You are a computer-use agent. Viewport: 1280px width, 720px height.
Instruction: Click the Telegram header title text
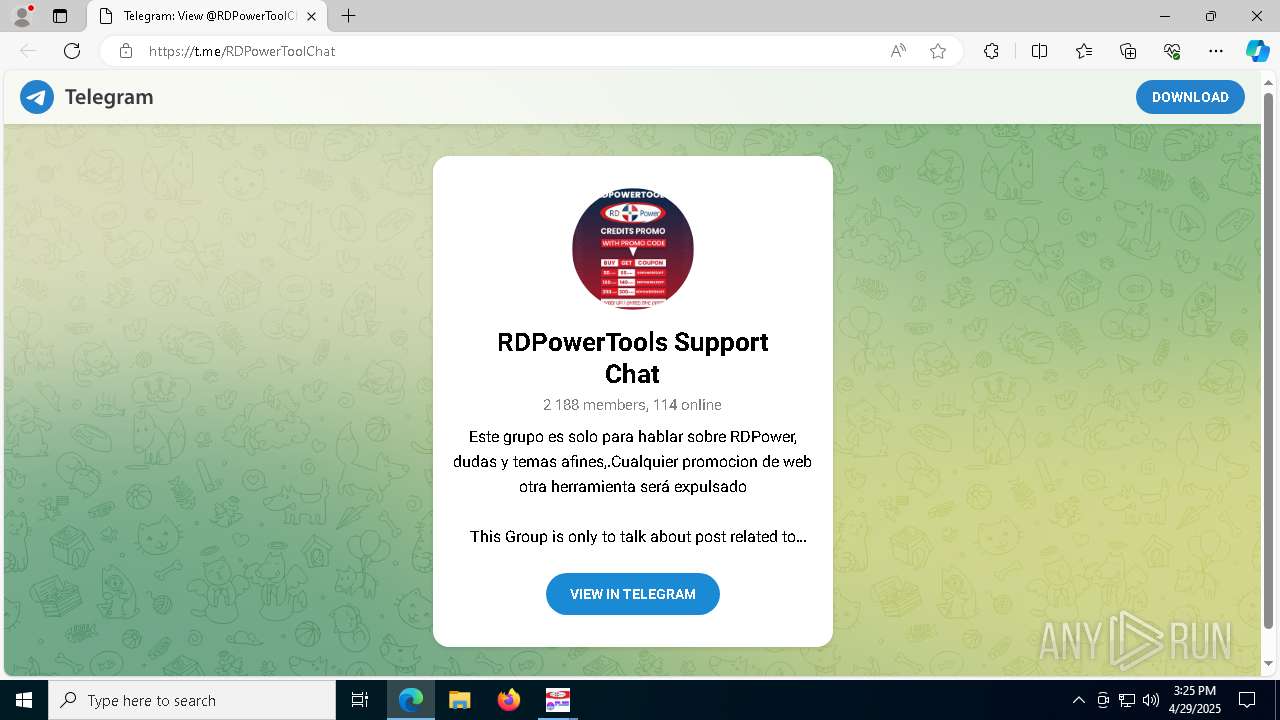click(109, 97)
